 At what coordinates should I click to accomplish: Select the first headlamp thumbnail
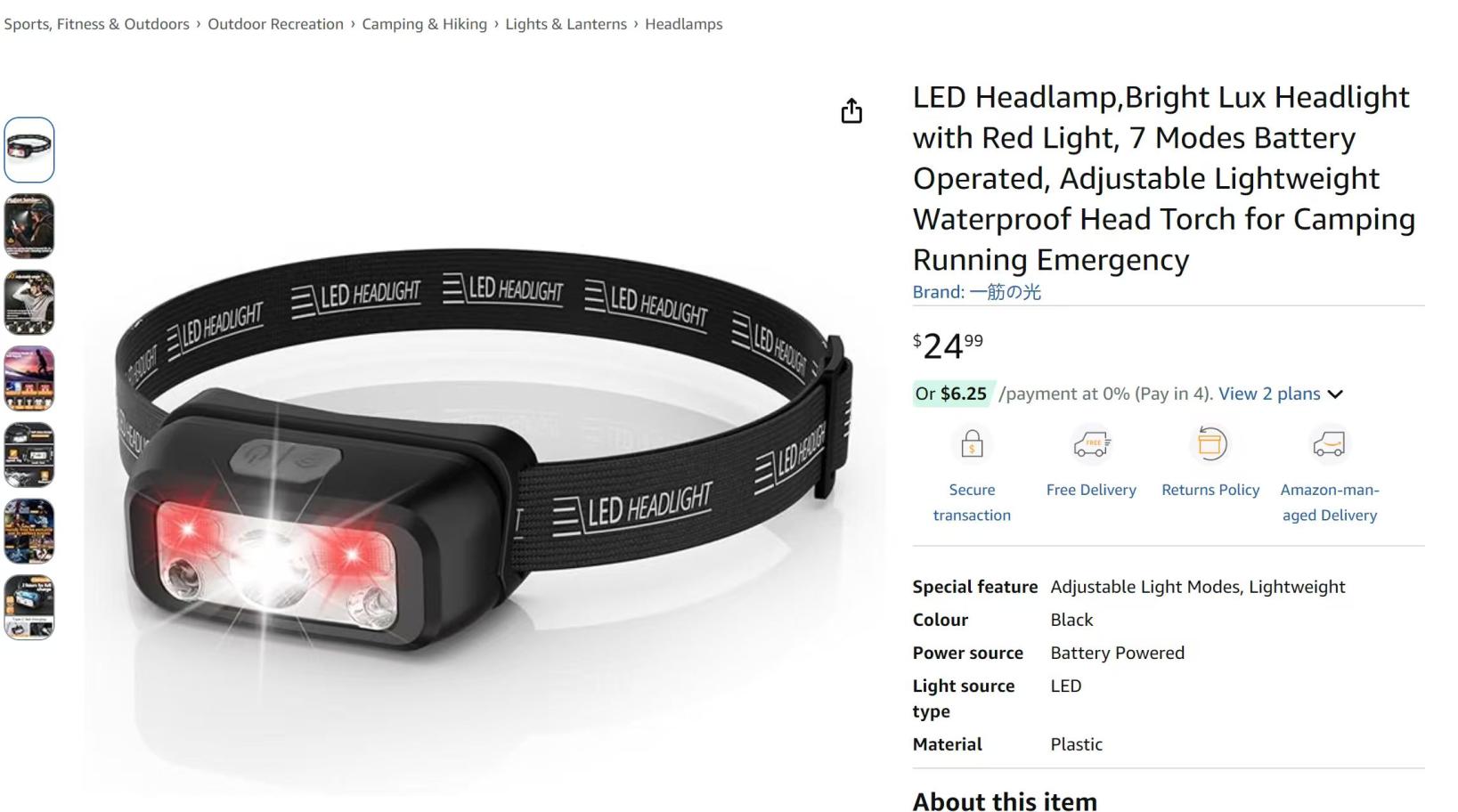[x=29, y=150]
